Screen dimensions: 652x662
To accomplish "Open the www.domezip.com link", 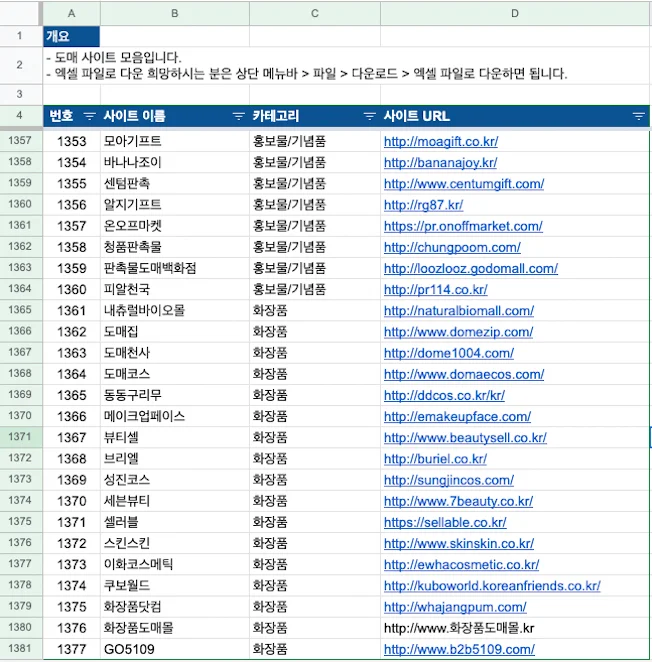I will (x=458, y=332).
